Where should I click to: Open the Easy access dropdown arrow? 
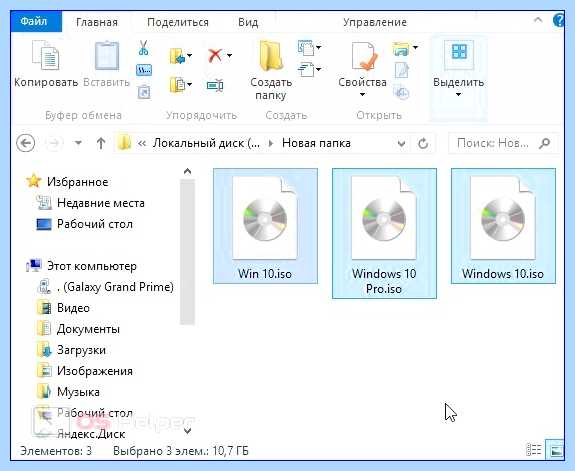click(x=319, y=69)
